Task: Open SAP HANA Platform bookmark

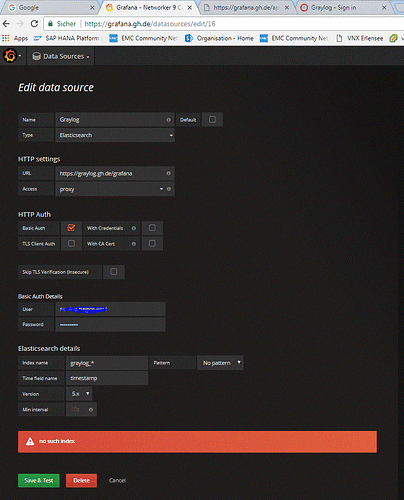Action: coord(68,38)
